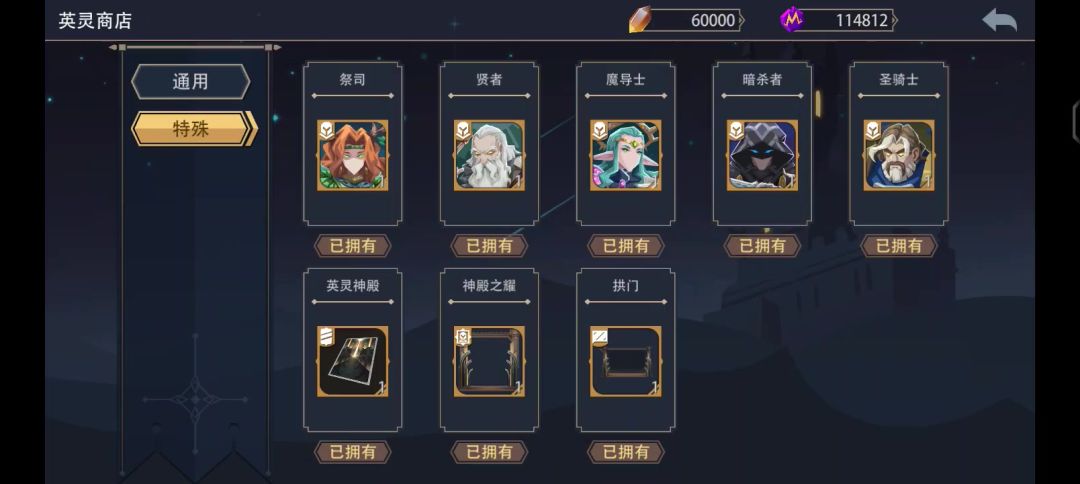Image resolution: width=1080 pixels, height=484 pixels.
Task: Click 已拥有 button under 神殿之耀
Action: pyautogui.click(x=489, y=452)
